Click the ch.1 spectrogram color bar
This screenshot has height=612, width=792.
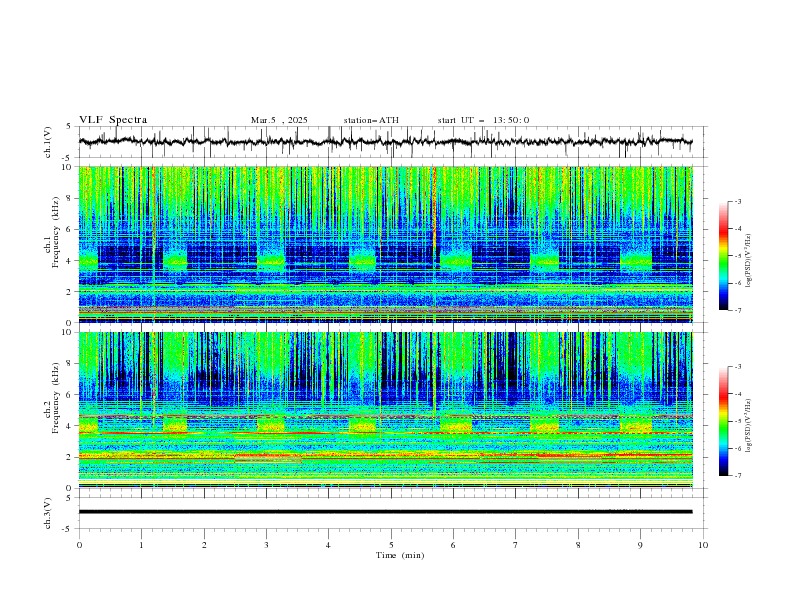click(x=724, y=256)
